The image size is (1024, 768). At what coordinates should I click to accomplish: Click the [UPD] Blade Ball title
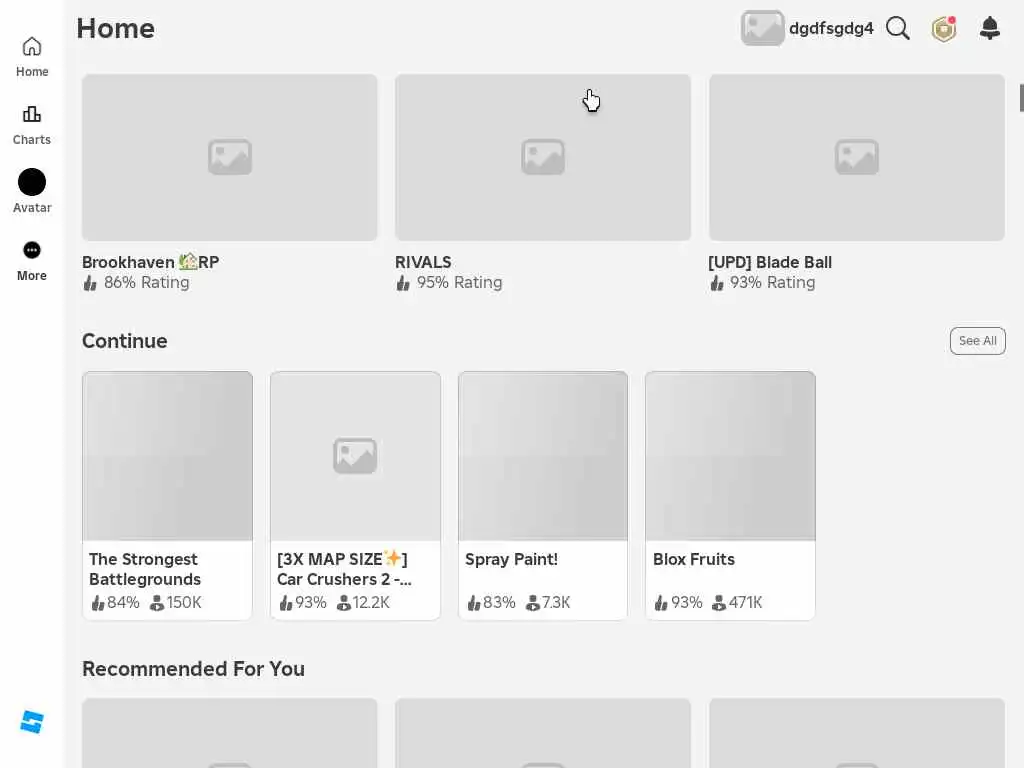point(770,263)
